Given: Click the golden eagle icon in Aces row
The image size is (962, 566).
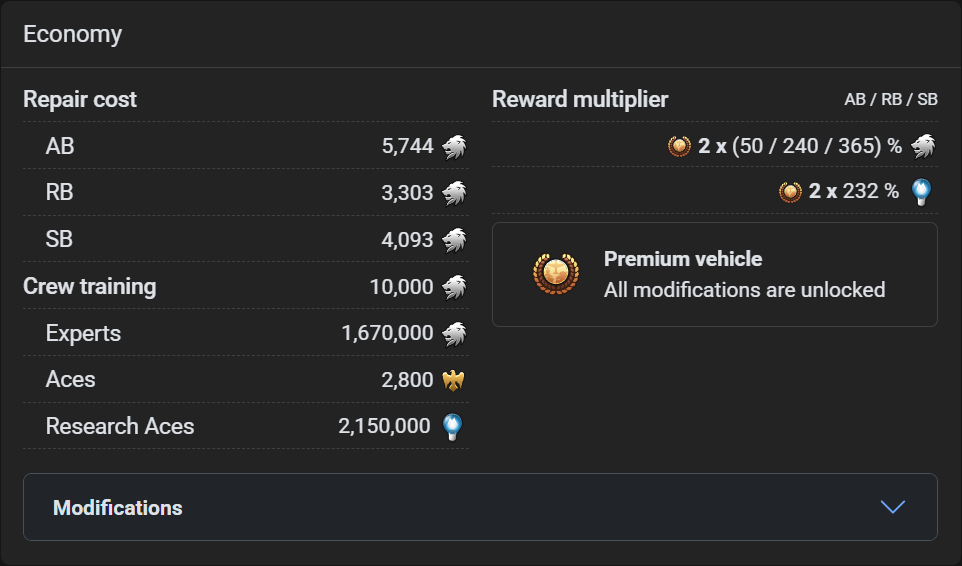Looking at the screenshot, I should [x=455, y=380].
